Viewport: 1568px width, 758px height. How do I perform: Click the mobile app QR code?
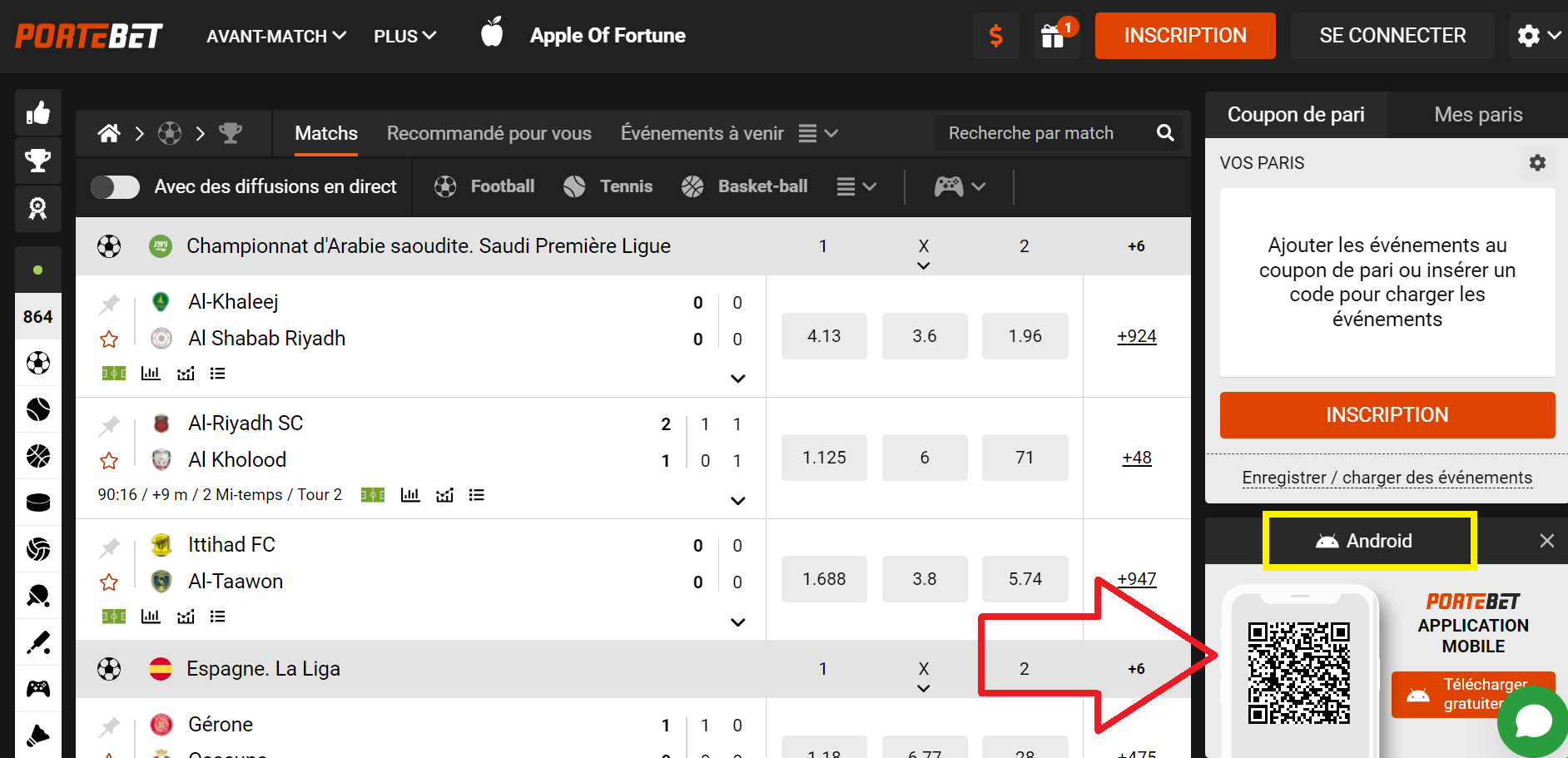point(1299,672)
